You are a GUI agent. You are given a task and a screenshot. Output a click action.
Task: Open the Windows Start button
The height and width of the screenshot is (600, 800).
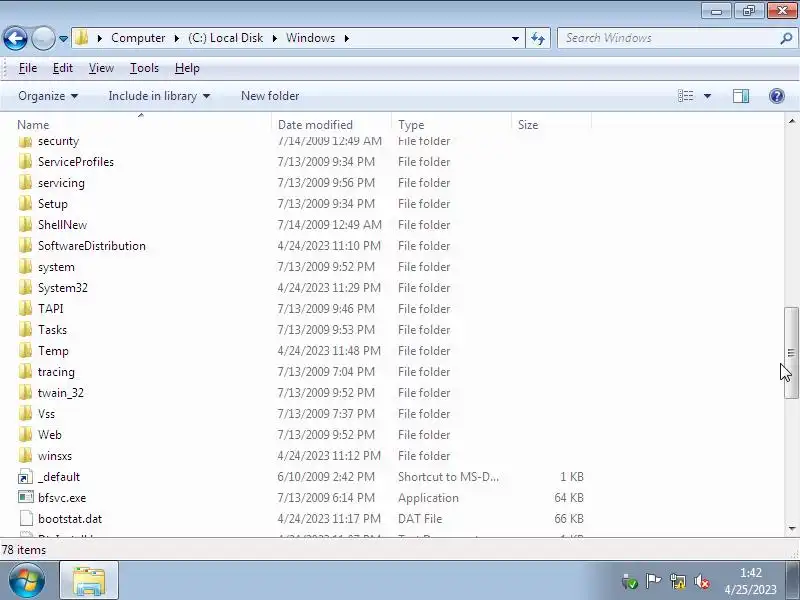[x=27, y=580]
